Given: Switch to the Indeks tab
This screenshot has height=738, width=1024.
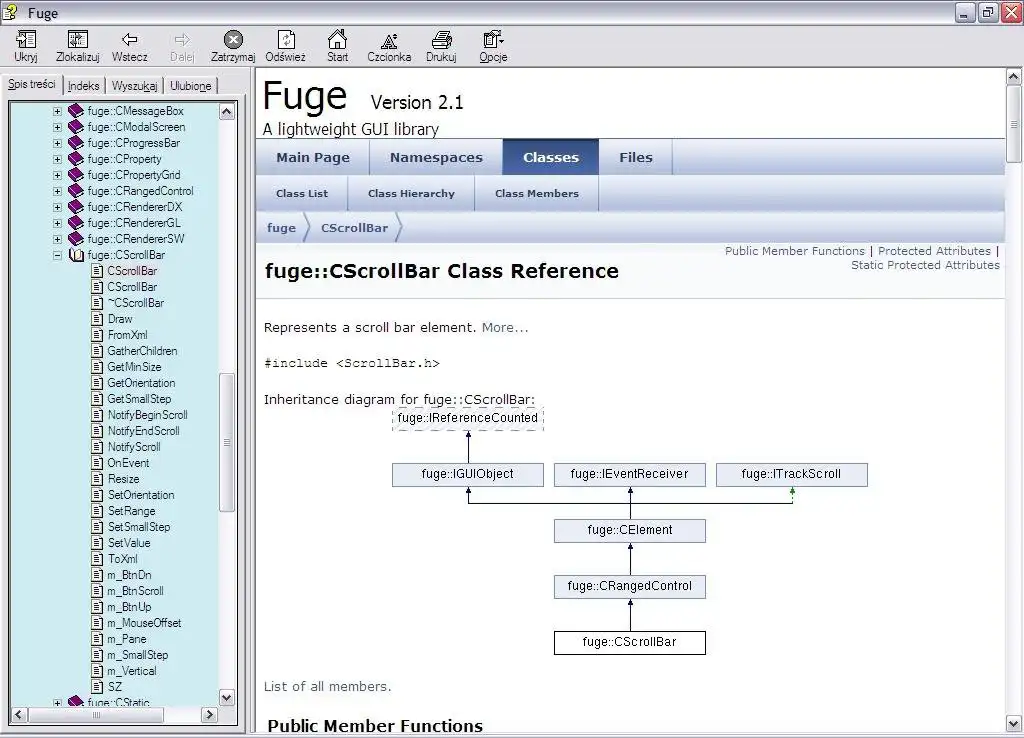Looking at the screenshot, I should pos(84,86).
